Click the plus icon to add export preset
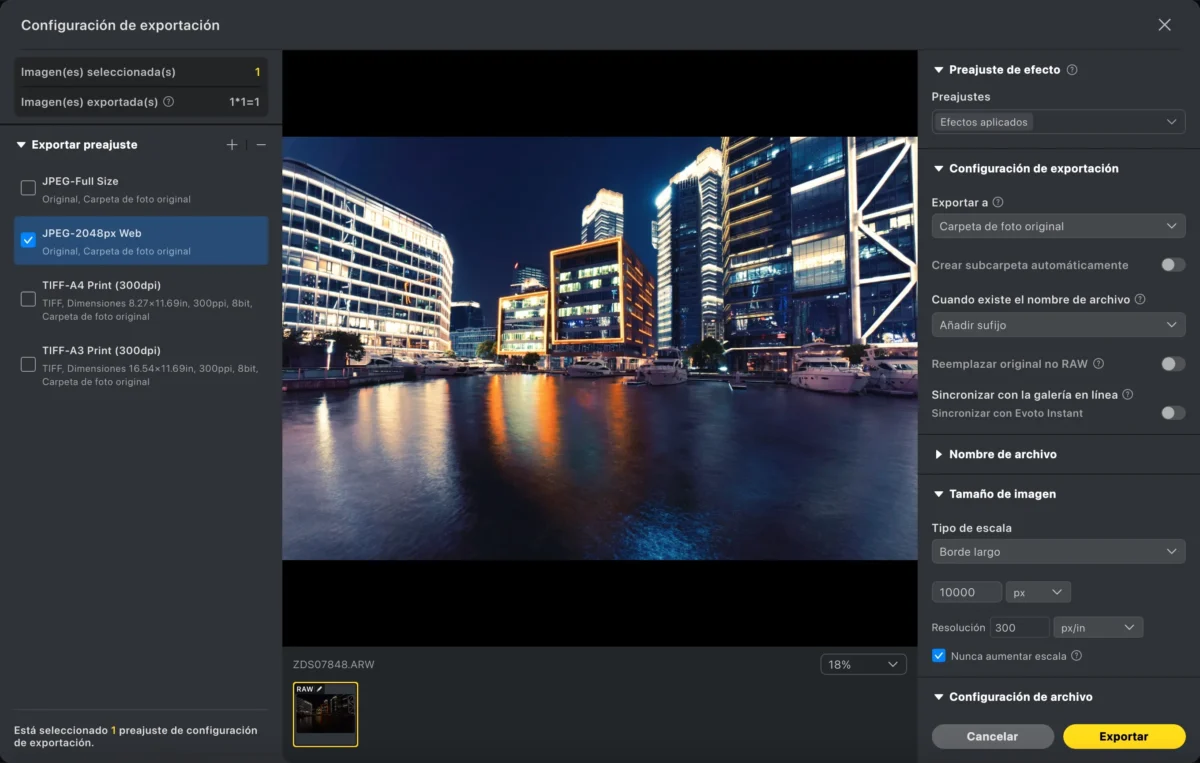 (x=232, y=145)
